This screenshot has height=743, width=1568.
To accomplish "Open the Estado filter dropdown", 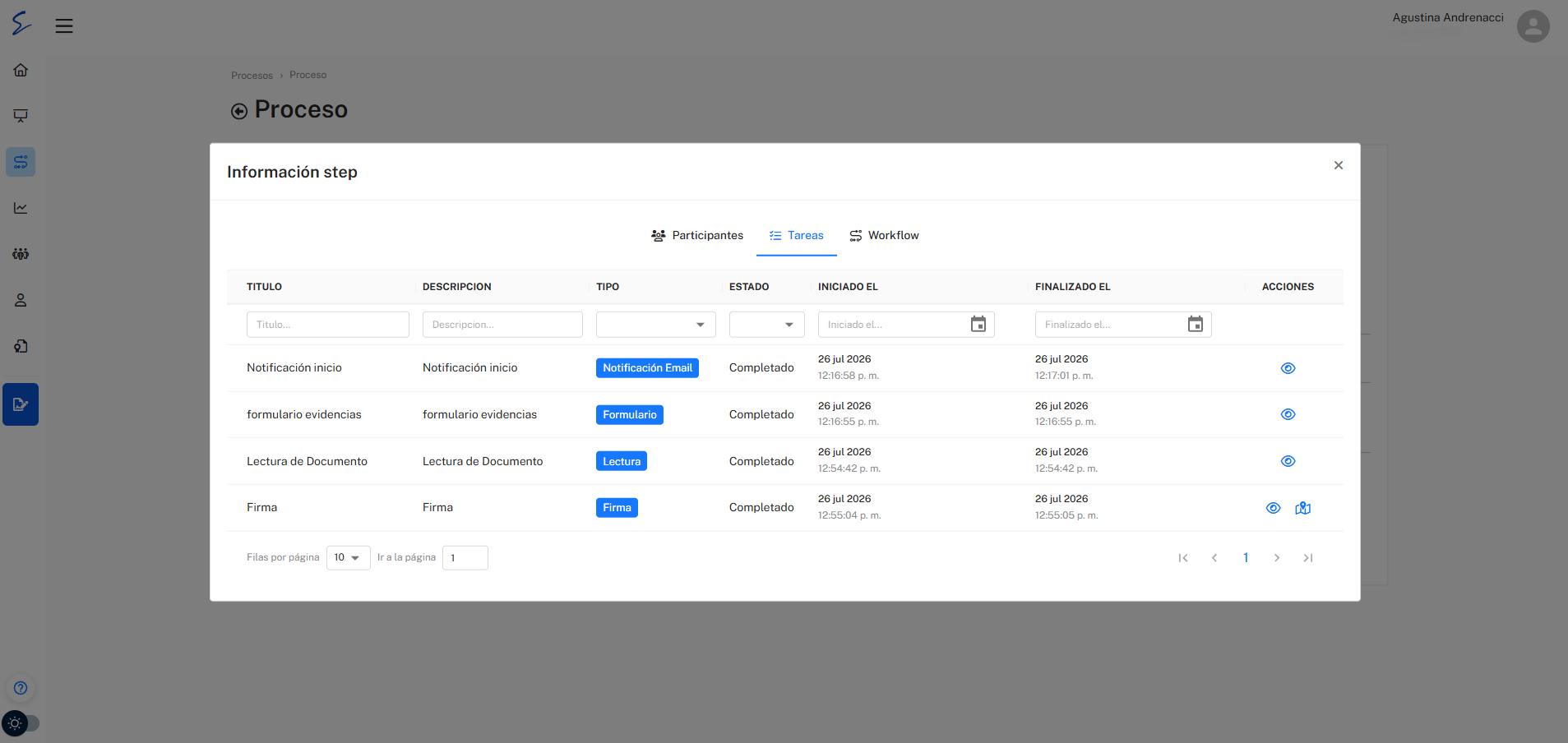I will click(x=766, y=324).
